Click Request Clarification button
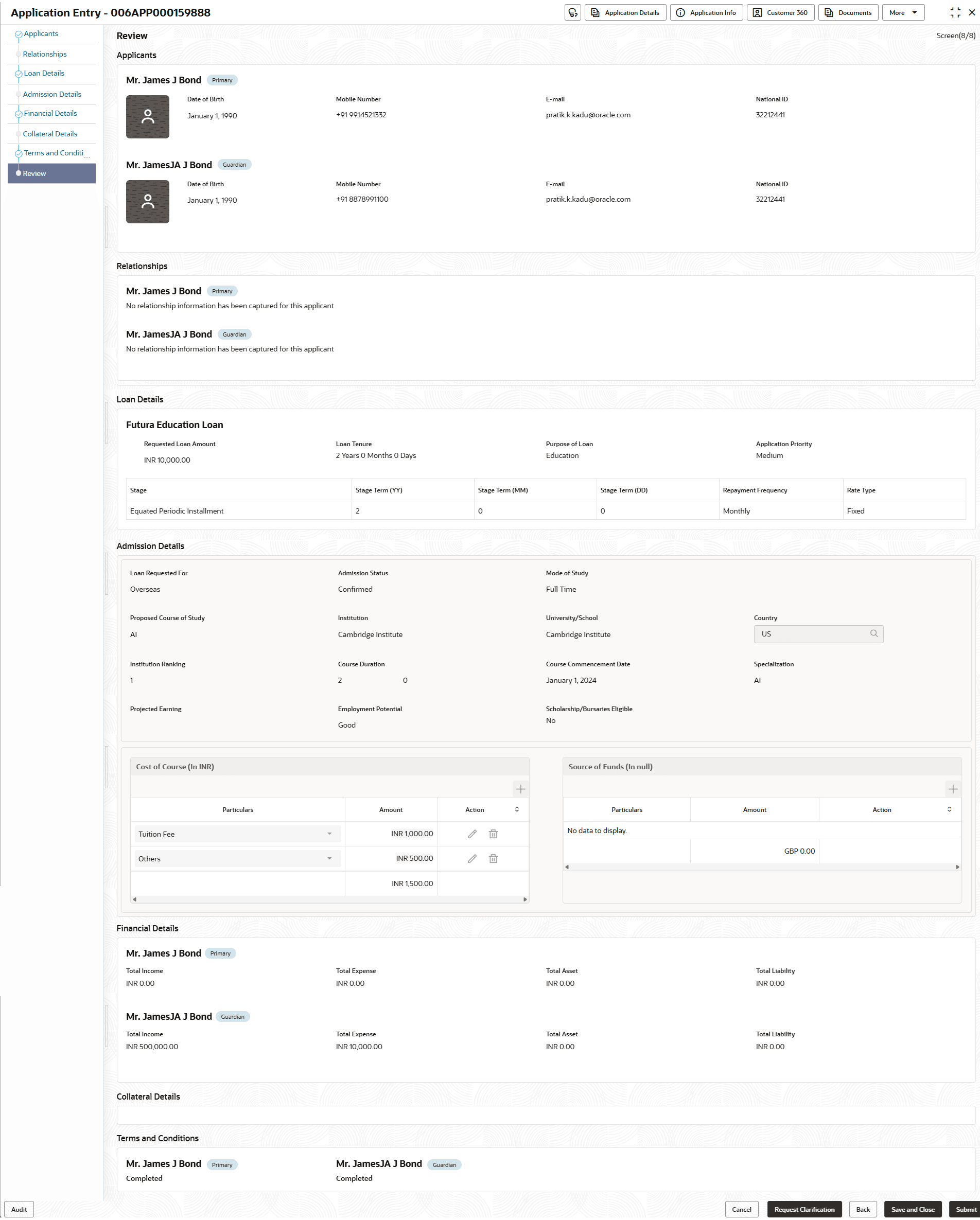The height and width of the screenshot is (1220, 980). 804,1209
